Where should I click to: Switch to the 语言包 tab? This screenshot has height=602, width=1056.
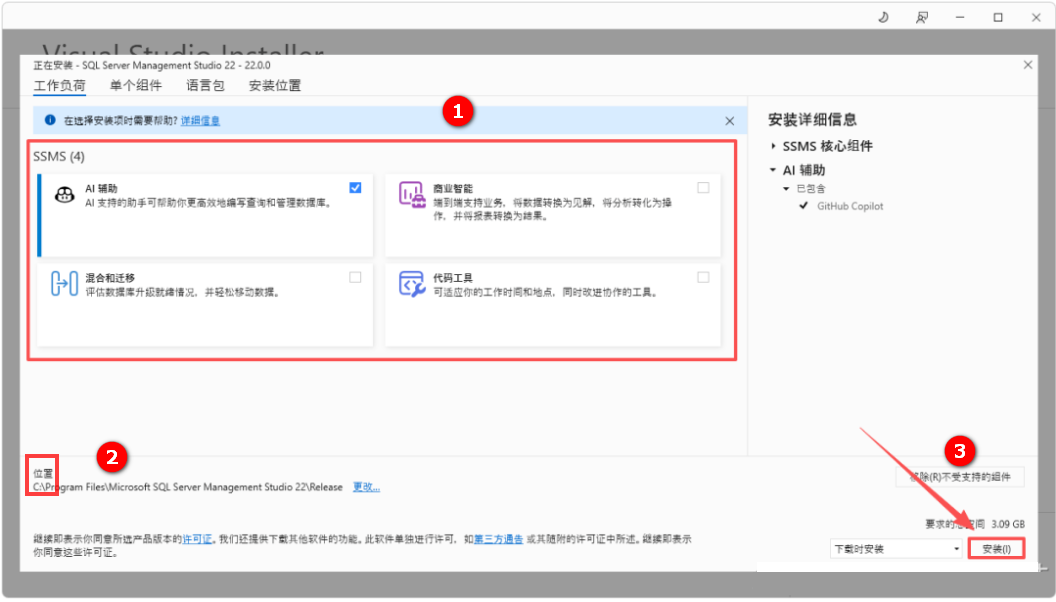coord(205,86)
